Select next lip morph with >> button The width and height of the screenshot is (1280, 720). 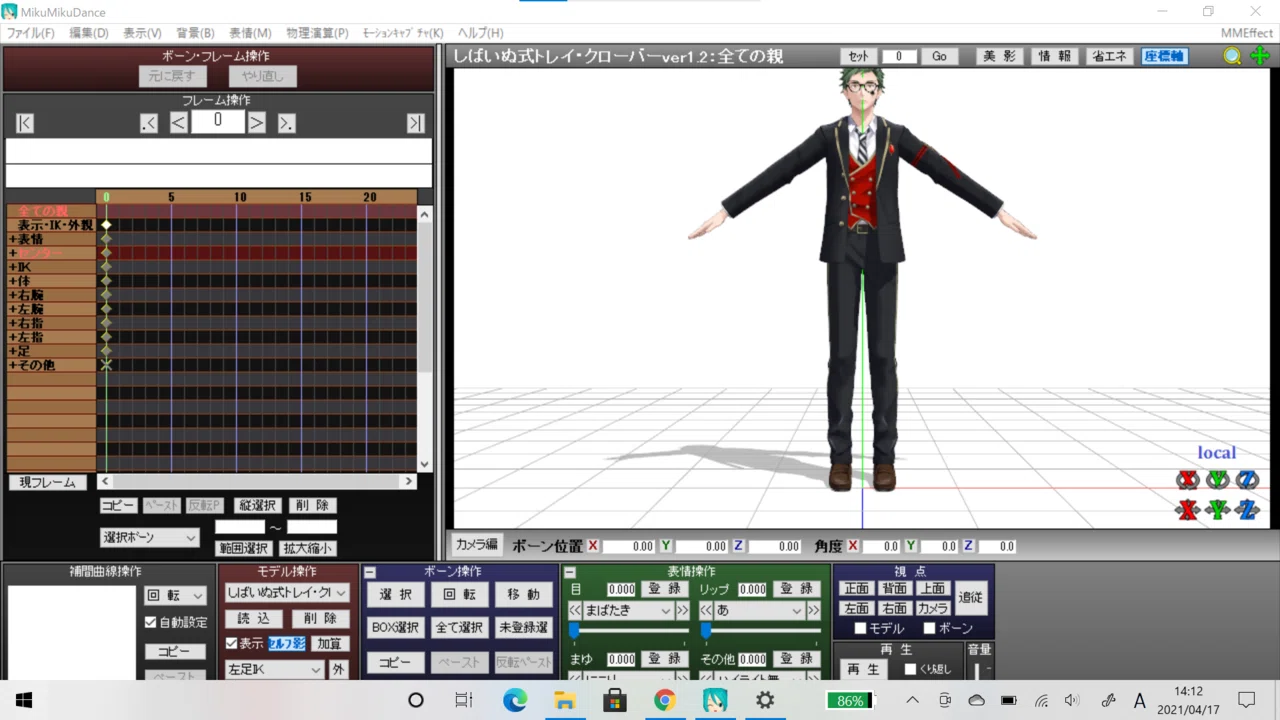click(x=813, y=610)
